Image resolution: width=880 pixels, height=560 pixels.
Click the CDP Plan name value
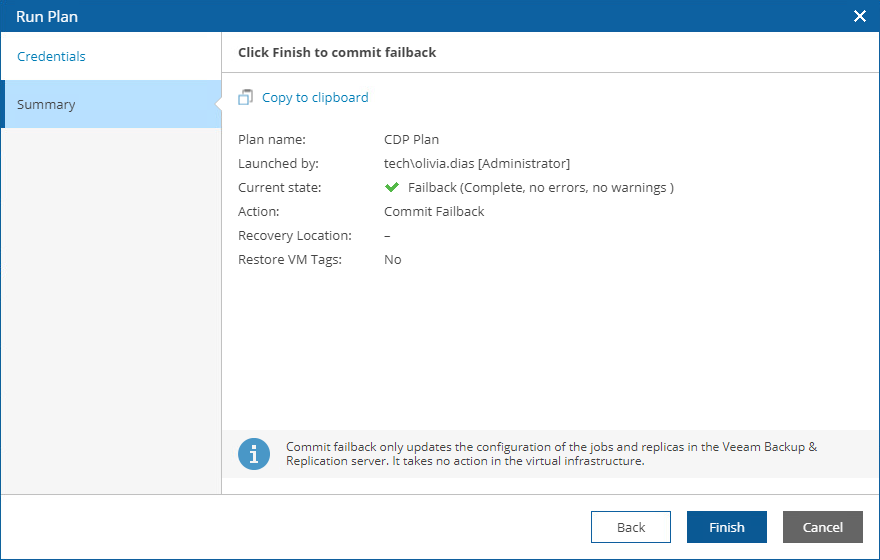[411, 139]
